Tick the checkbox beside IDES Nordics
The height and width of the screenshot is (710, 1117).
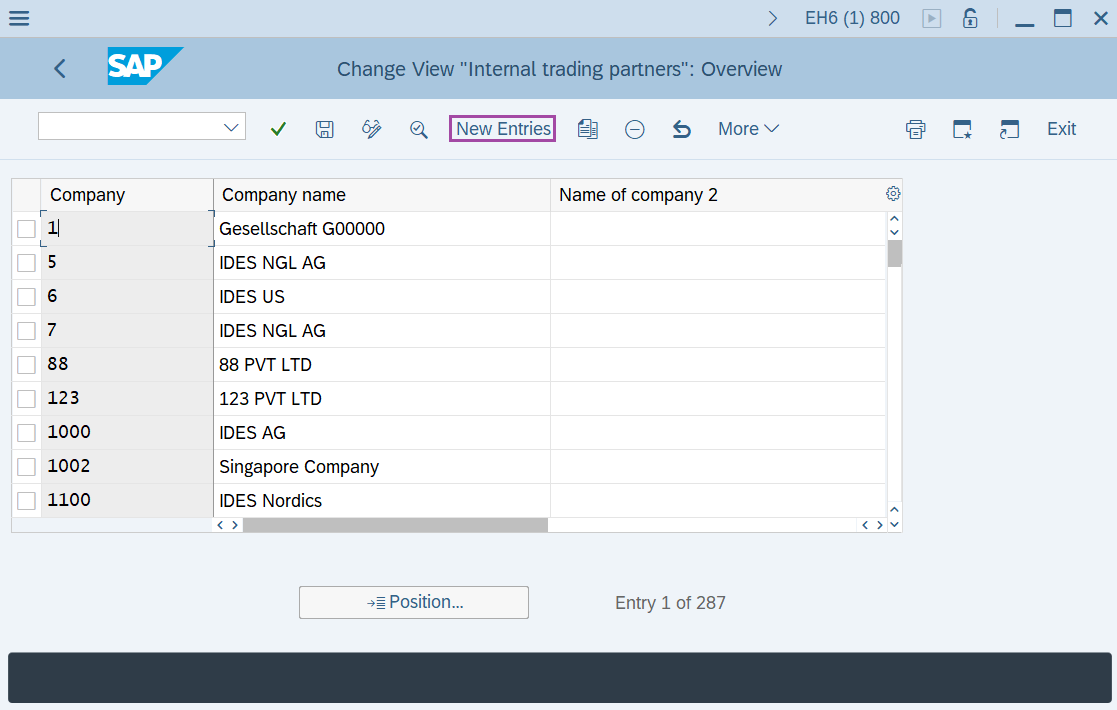[x=26, y=500]
